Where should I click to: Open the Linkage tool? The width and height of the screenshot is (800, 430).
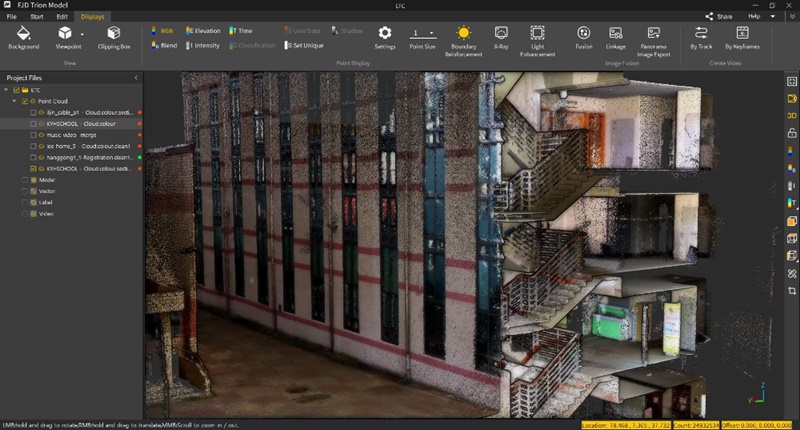[x=616, y=38]
